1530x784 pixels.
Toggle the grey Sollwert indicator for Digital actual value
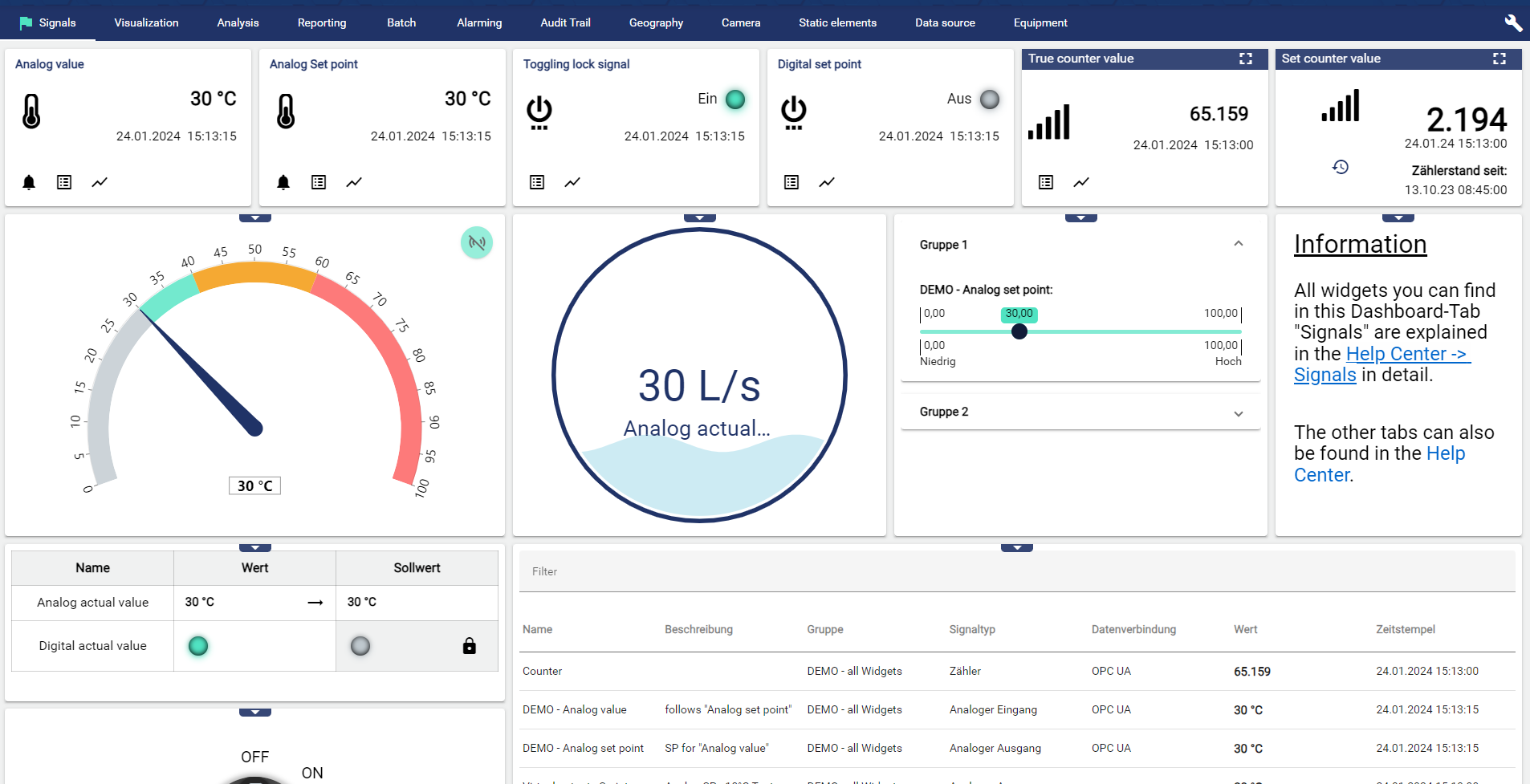[x=360, y=646]
